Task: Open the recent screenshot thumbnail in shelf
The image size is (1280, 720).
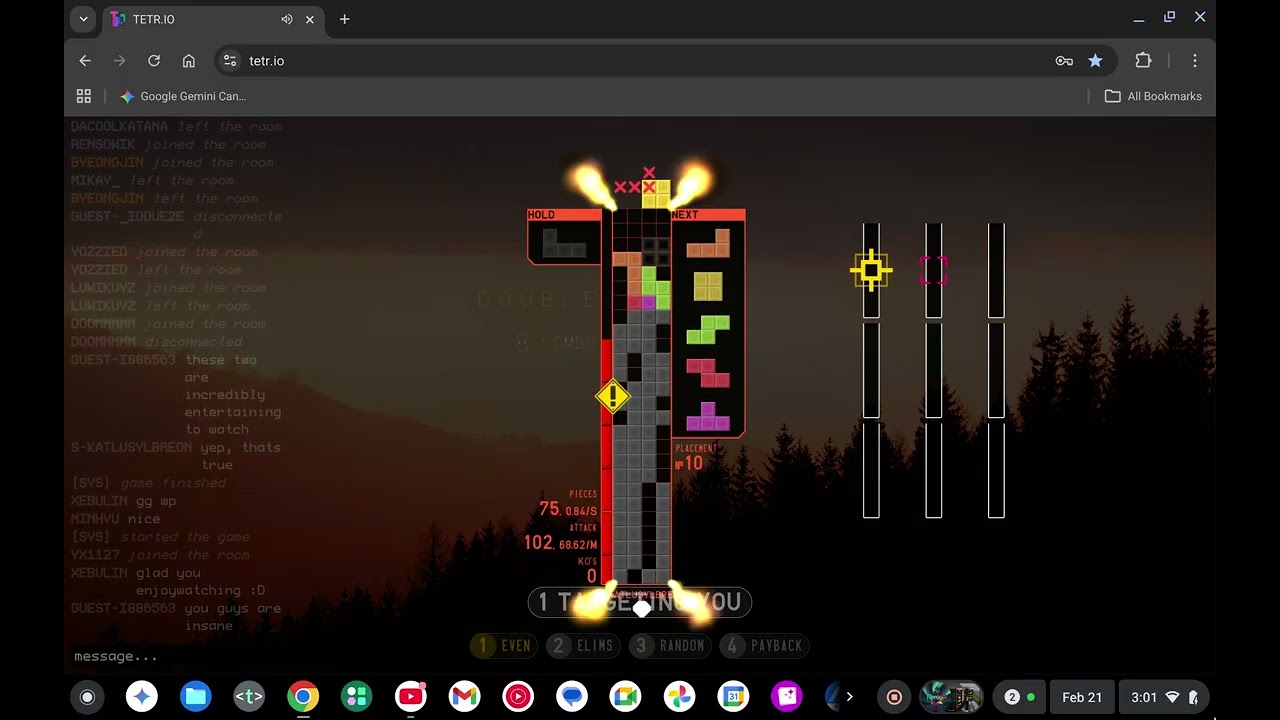Action: (x=951, y=697)
